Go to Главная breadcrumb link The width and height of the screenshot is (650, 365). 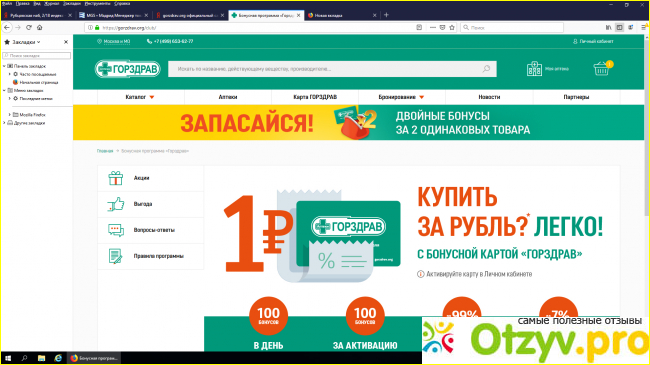tap(105, 151)
